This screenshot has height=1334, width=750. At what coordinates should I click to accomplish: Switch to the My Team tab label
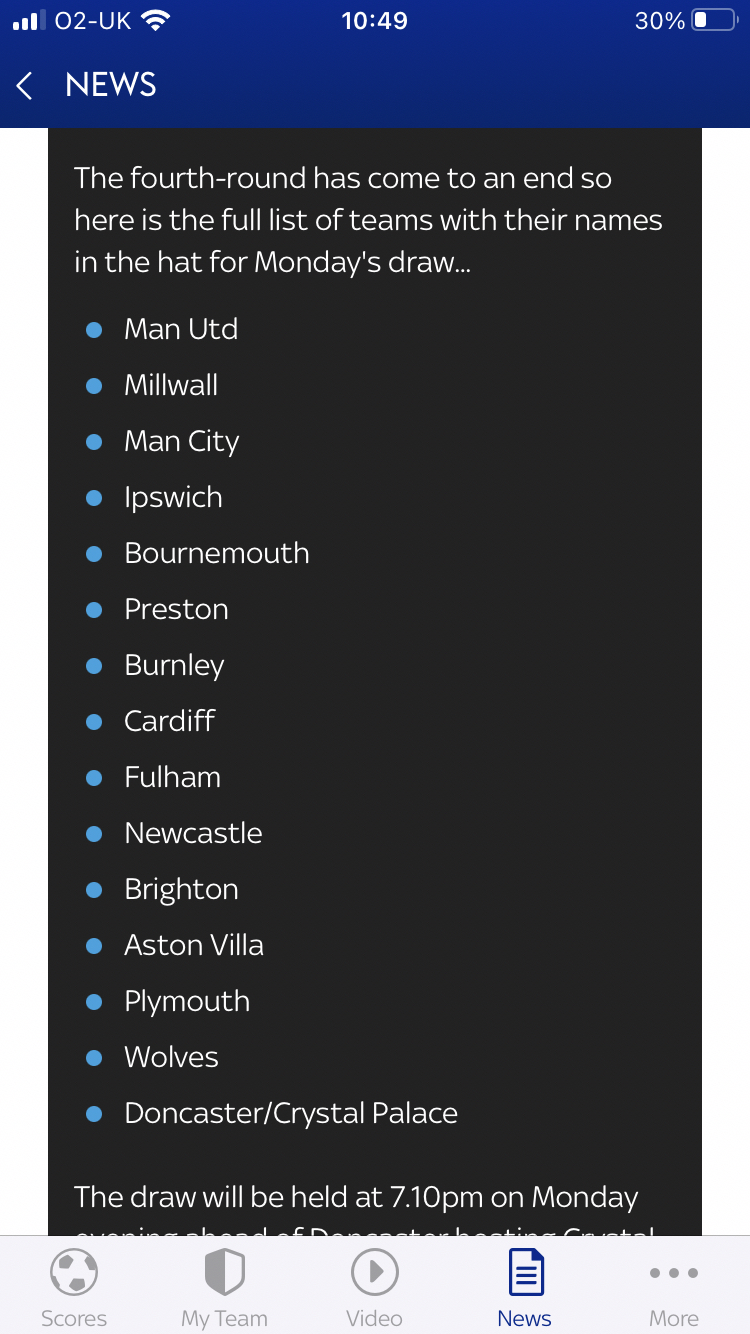tap(224, 1318)
